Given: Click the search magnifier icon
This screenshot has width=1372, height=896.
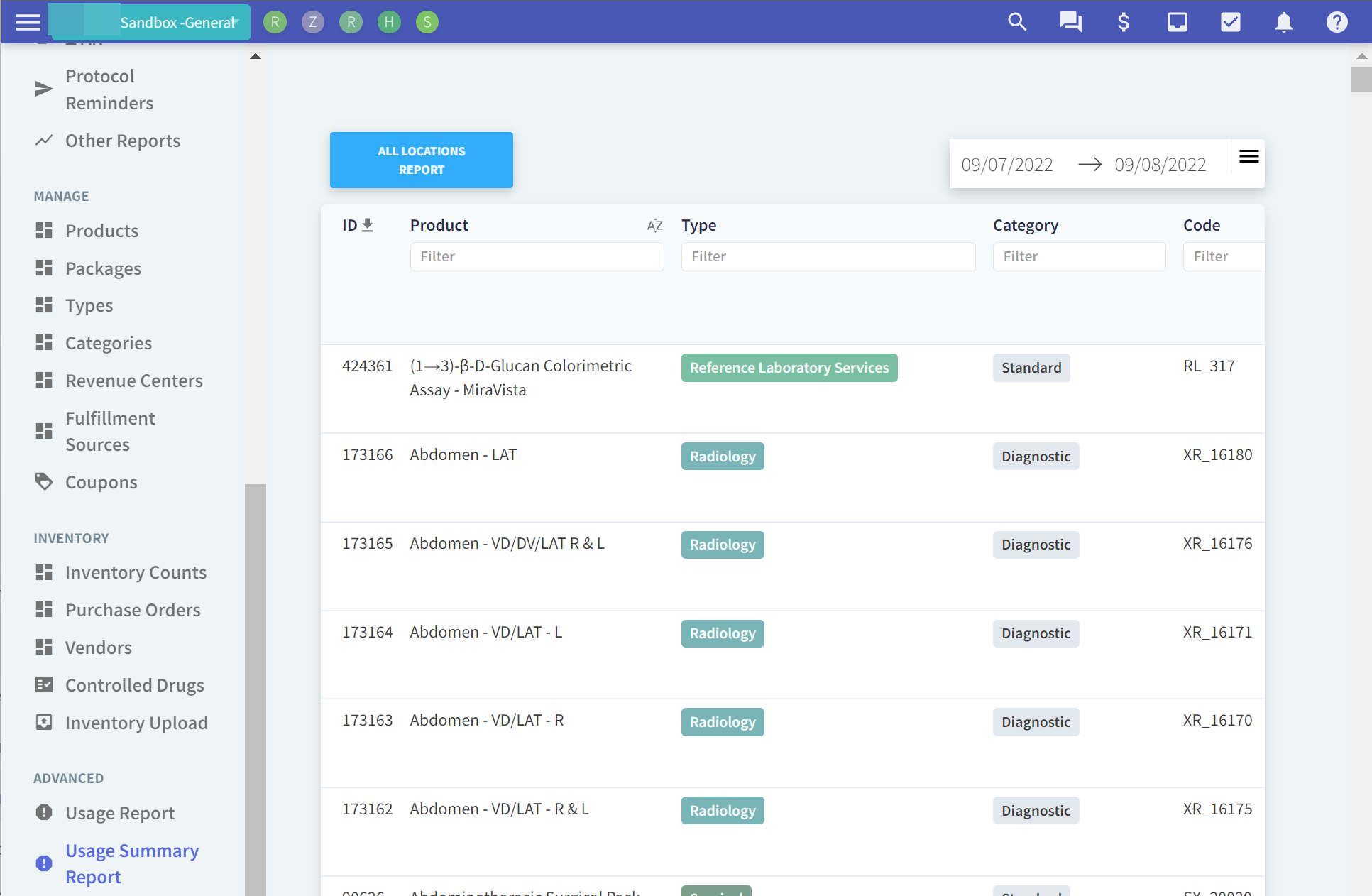Looking at the screenshot, I should point(1017,22).
